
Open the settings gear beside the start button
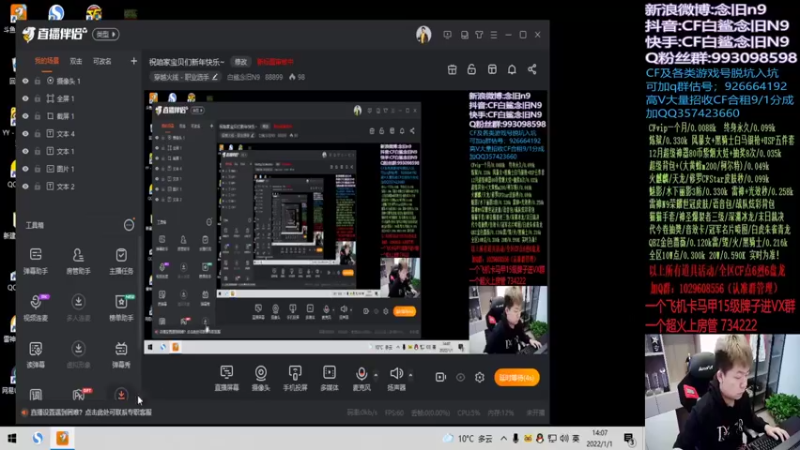pos(480,377)
